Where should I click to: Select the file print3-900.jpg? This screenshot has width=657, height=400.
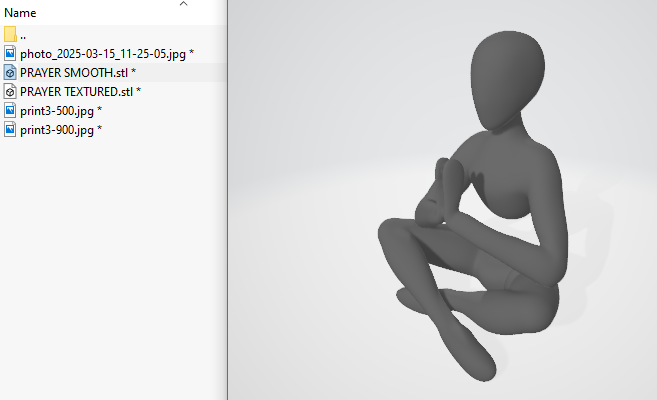tap(61, 130)
